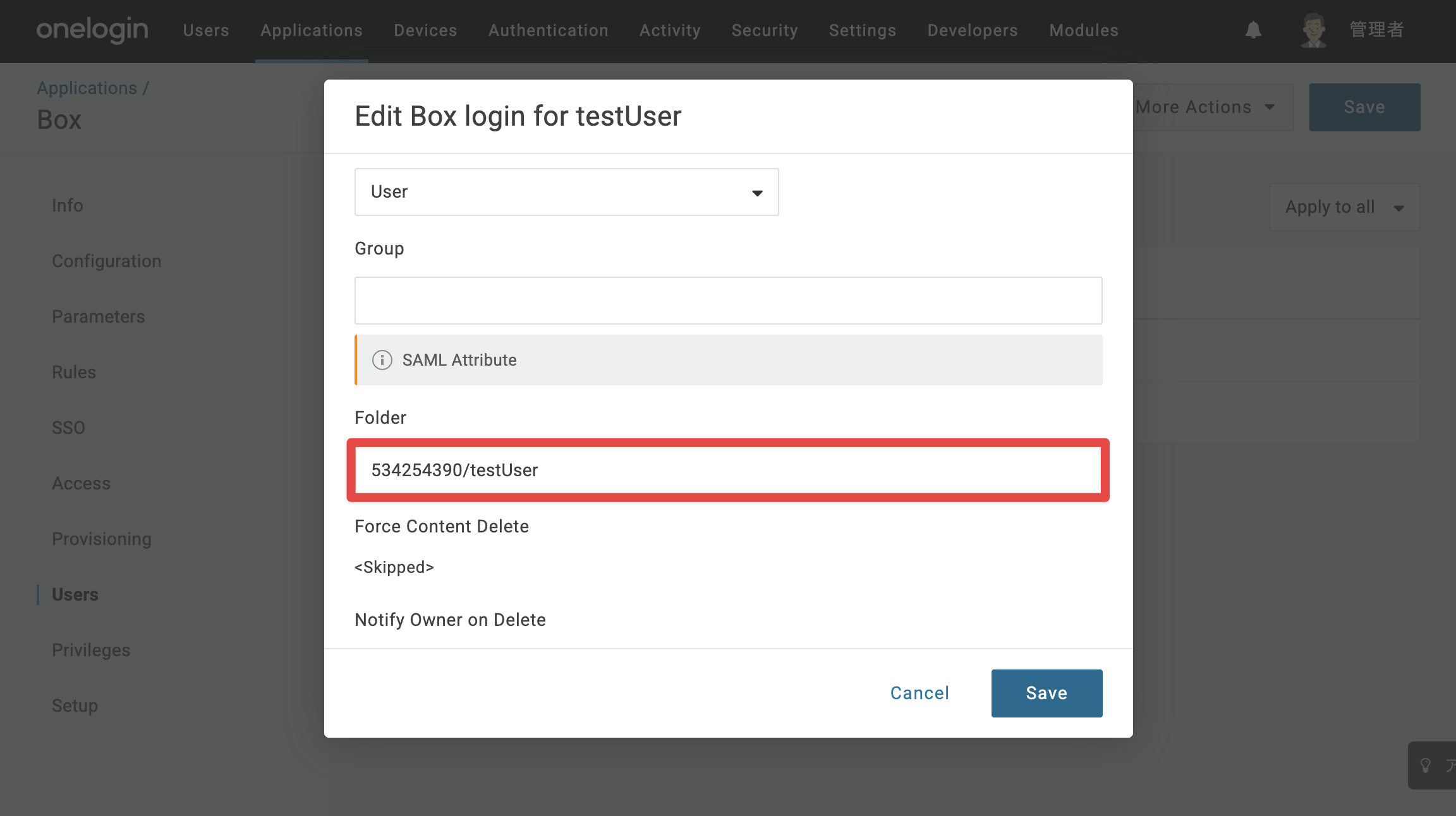Go to the Privileges sidebar tab
1456x816 pixels.
click(x=91, y=651)
